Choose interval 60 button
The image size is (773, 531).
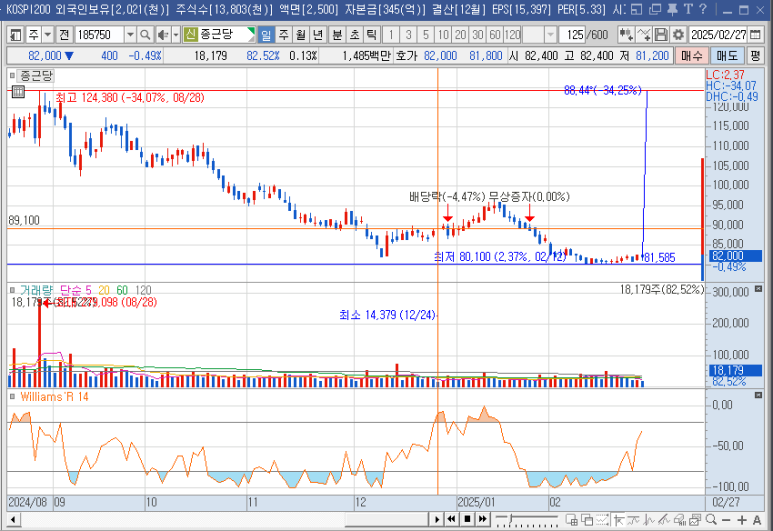(495, 35)
